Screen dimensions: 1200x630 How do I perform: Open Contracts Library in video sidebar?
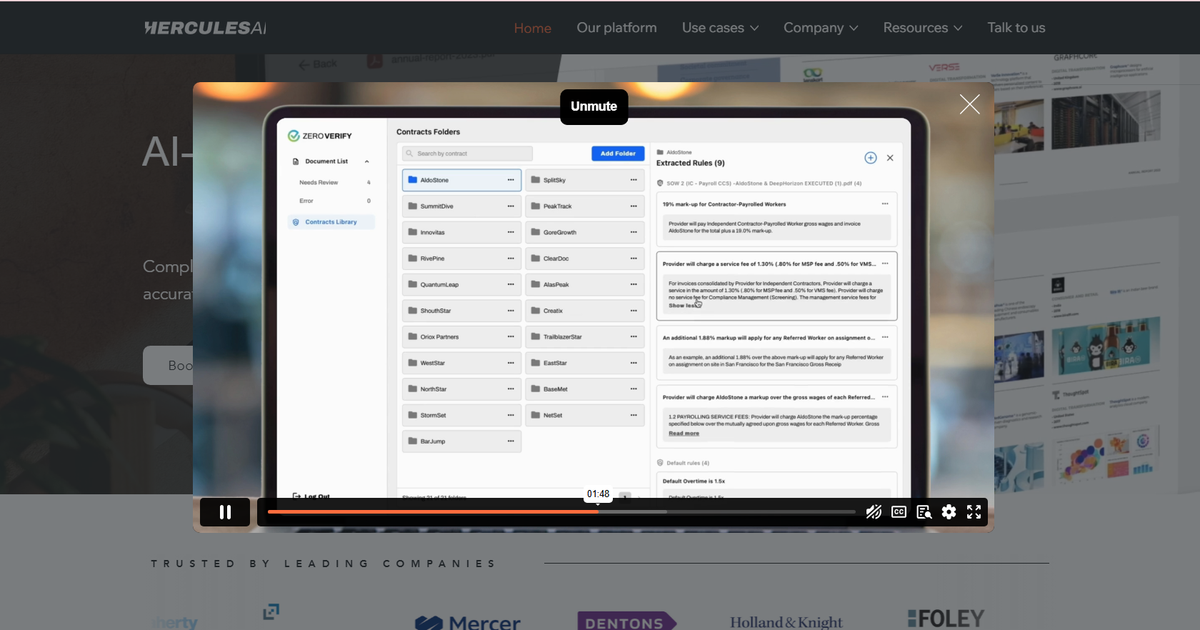tap(331, 222)
